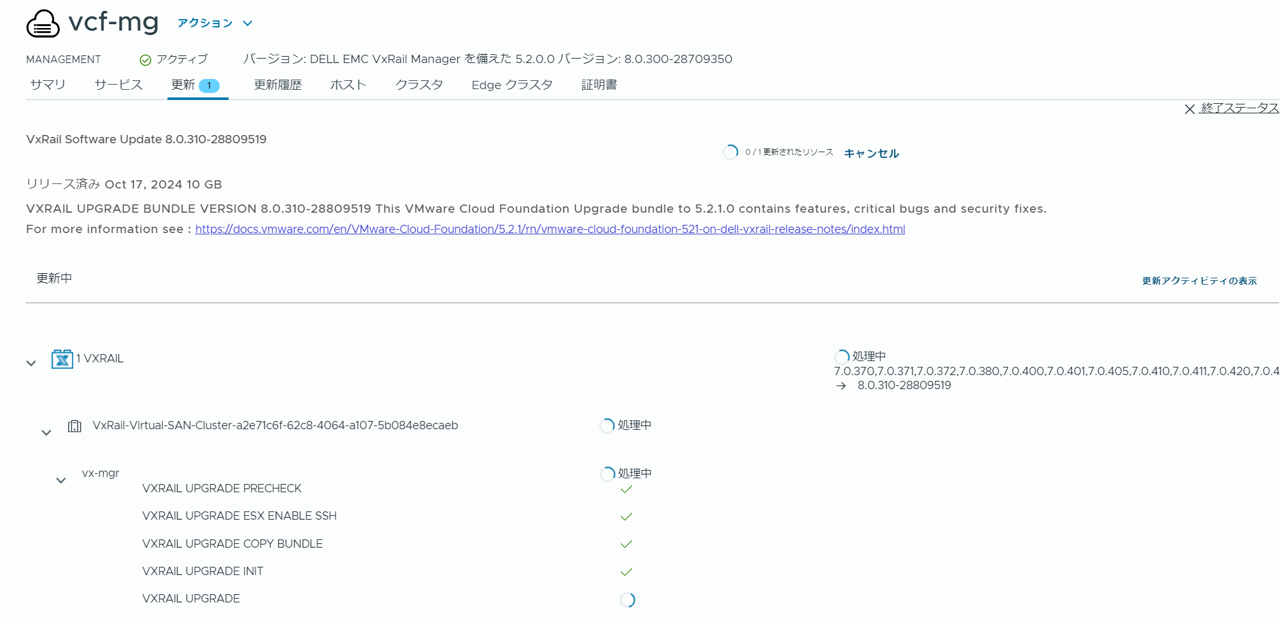Click the checkmark for VXRAIL UPGRADE INIT

point(627,572)
